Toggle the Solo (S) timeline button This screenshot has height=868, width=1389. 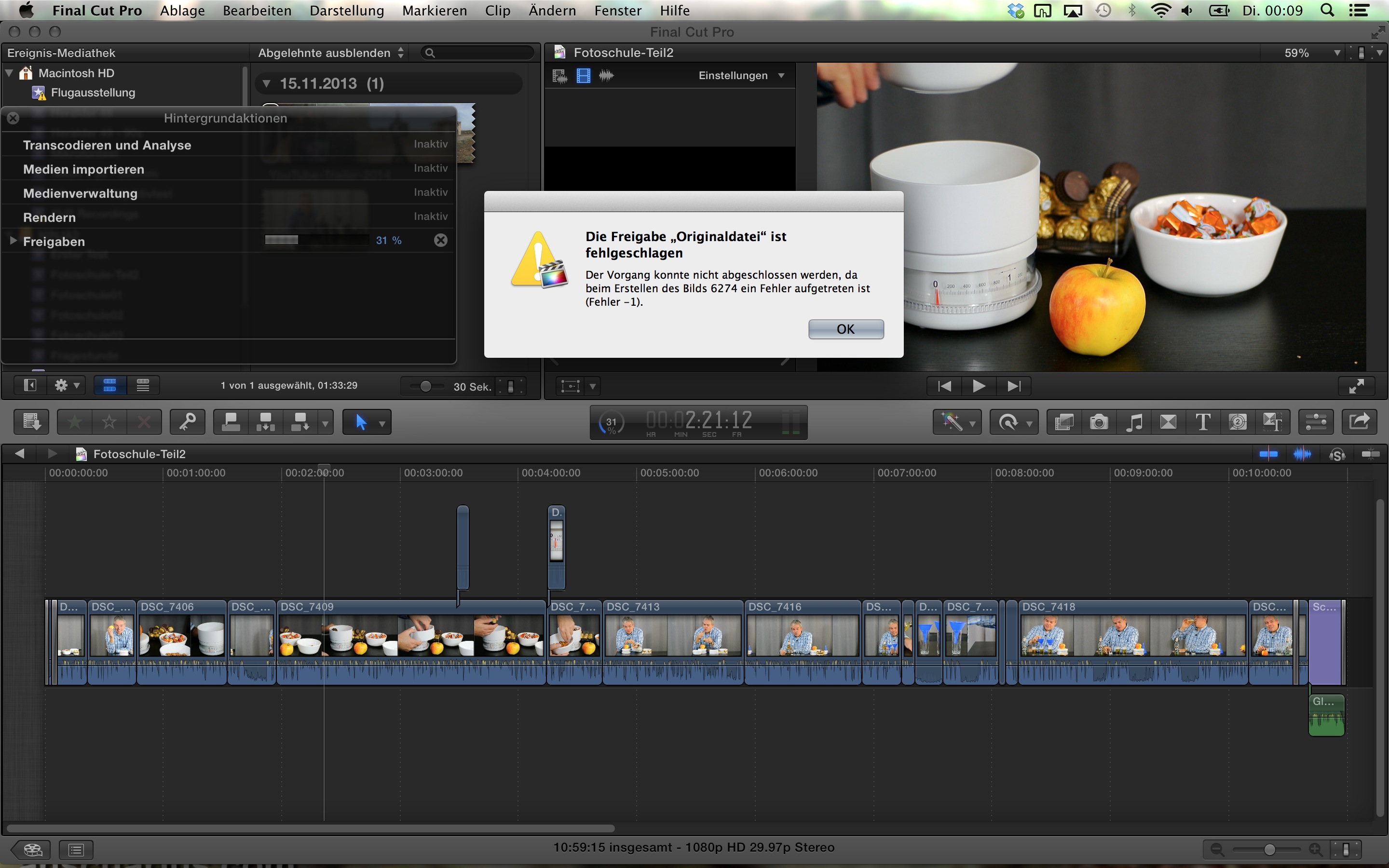pos(1337,454)
